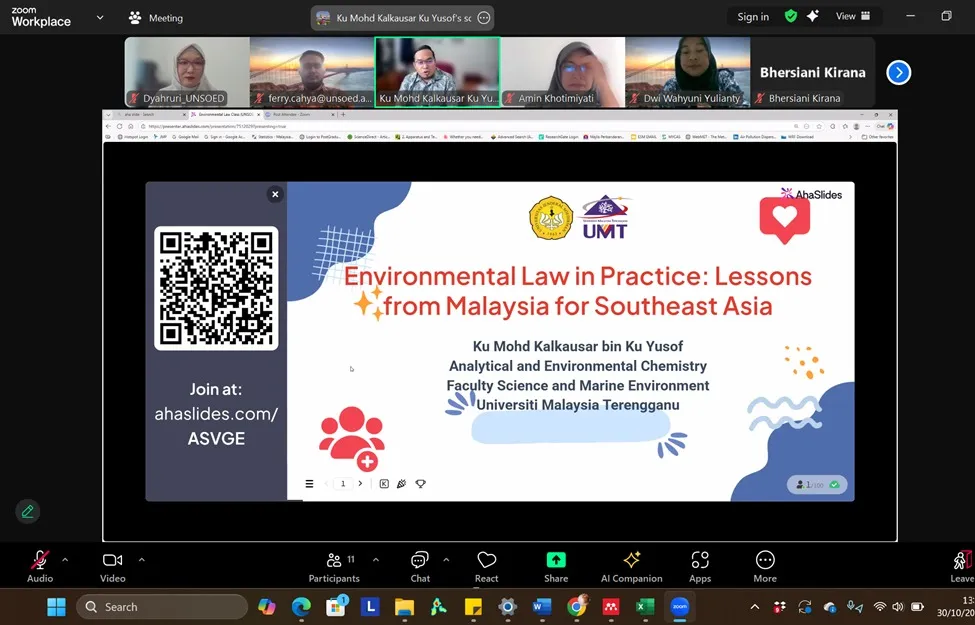The height and width of the screenshot is (625, 975).
Task: Show next participants in gallery strip
Action: click(x=898, y=72)
